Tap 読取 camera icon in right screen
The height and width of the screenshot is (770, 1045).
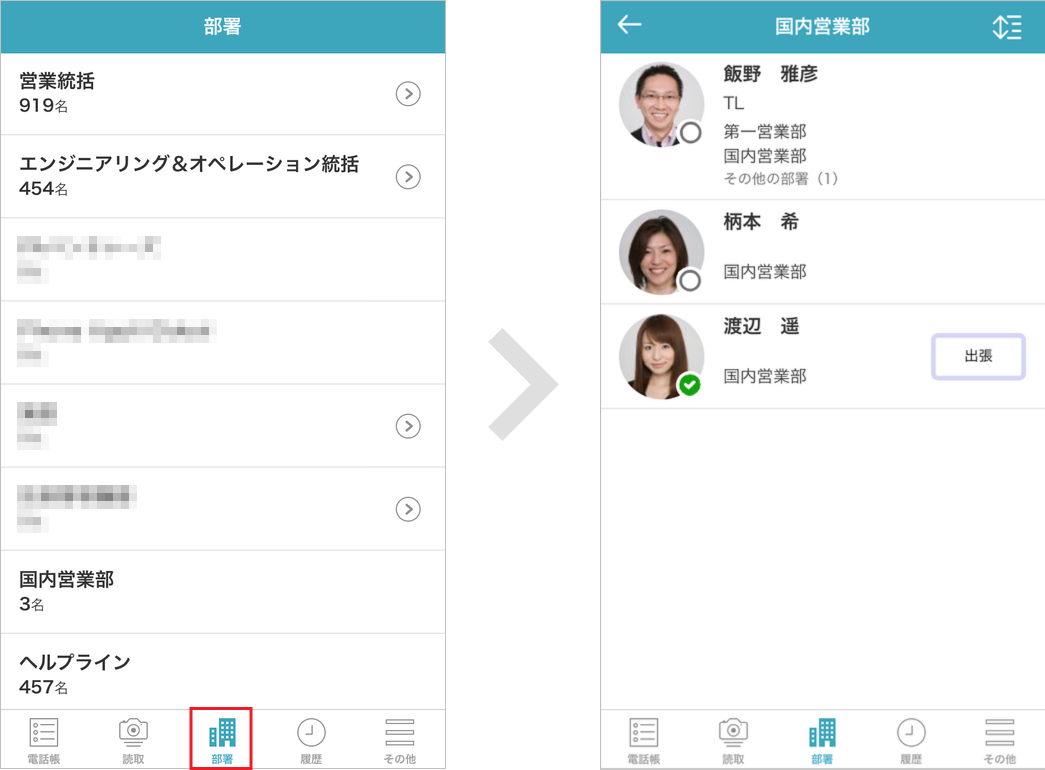733,740
